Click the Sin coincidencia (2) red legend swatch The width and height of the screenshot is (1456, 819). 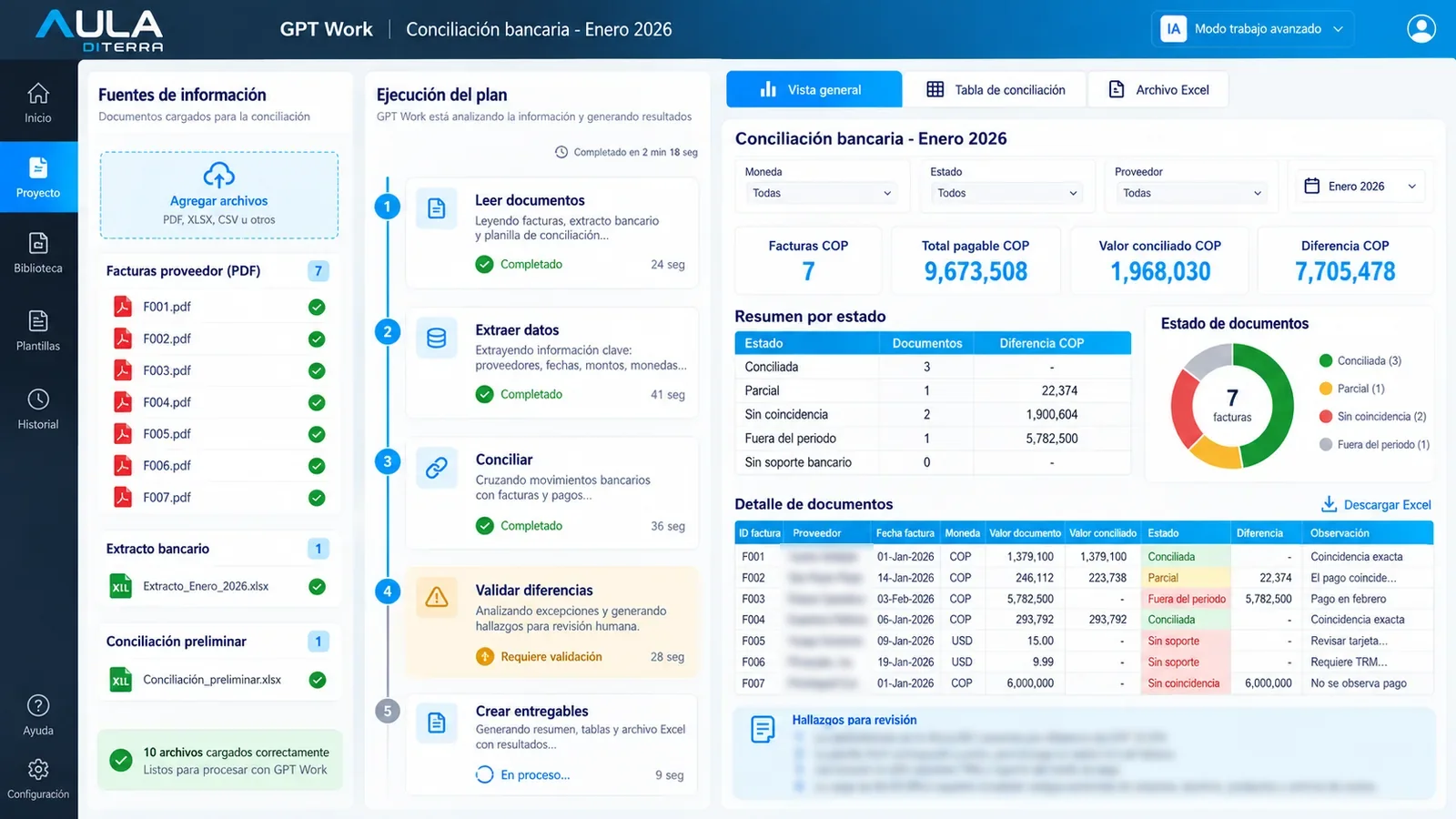[1326, 417]
